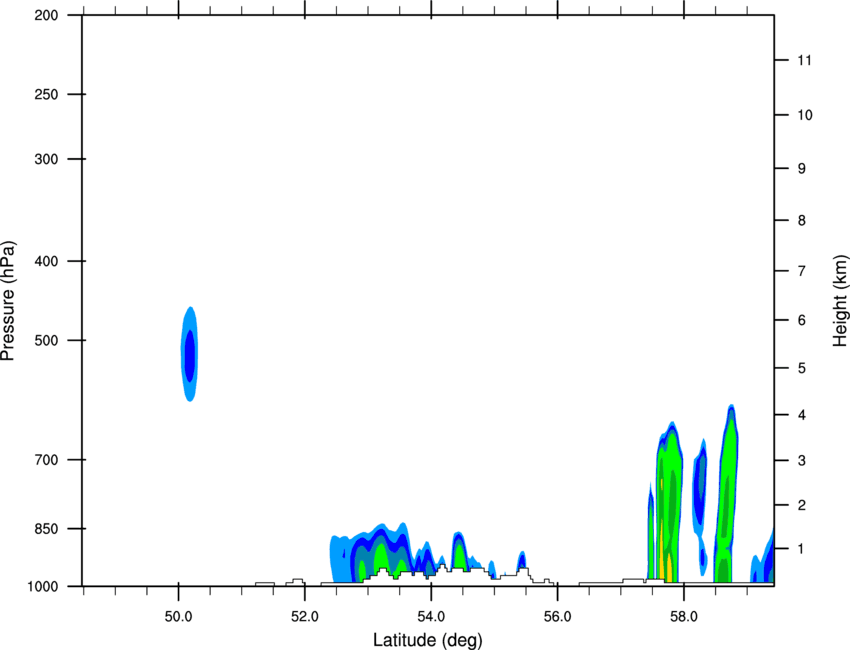850x650 pixels.
Task: Click the 3 km height label
Action: (801, 460)
